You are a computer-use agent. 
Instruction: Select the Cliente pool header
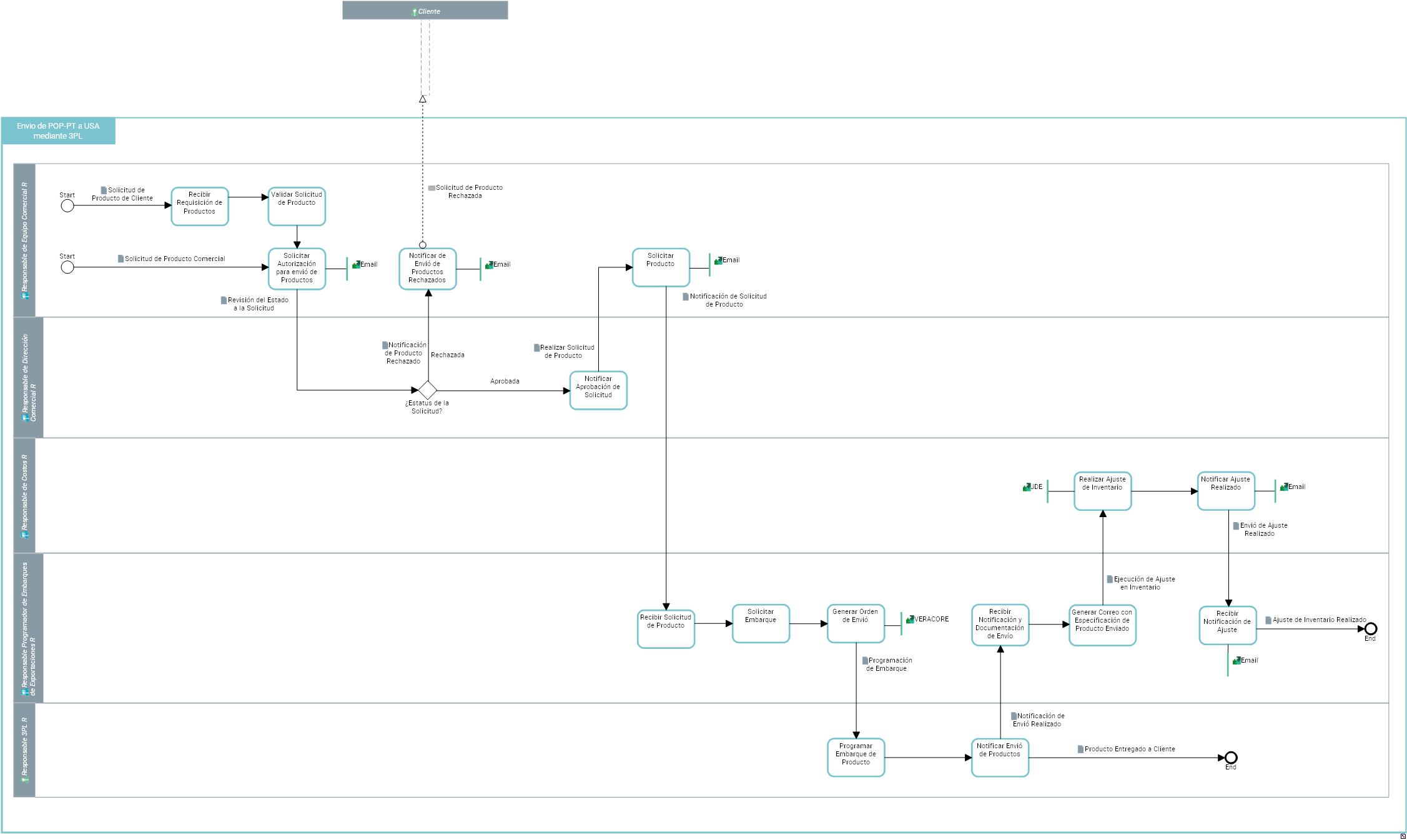pos(425,11)
